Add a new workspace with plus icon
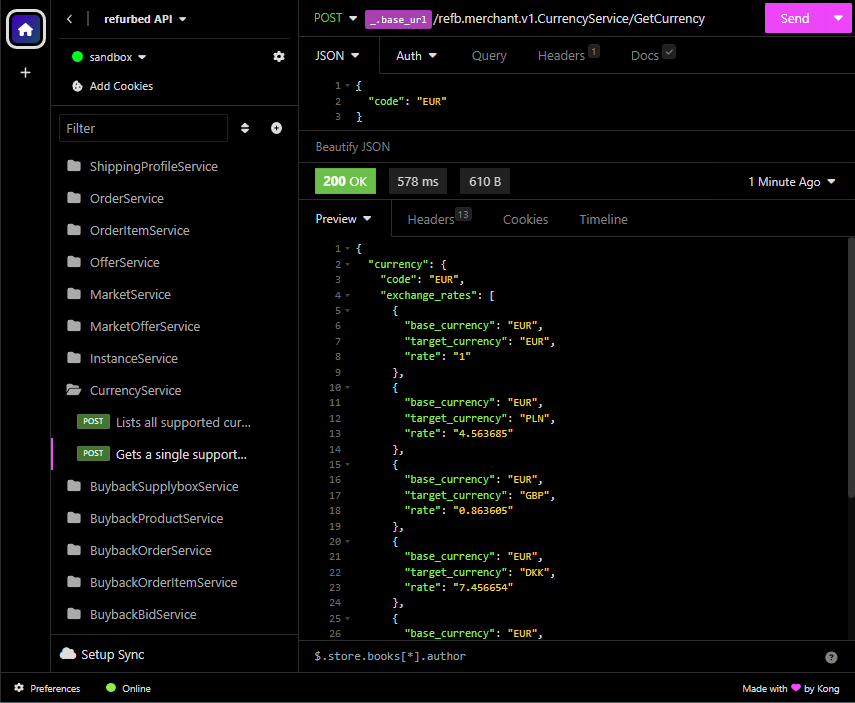 [x=25, y=73]
